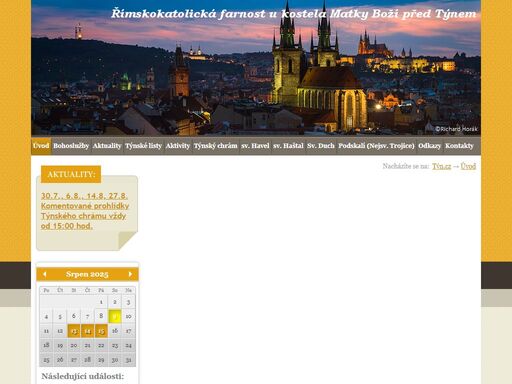Viewport: 512px width, 384px height.
Task: Go to previous month in calendar
Action: (45, 274)
